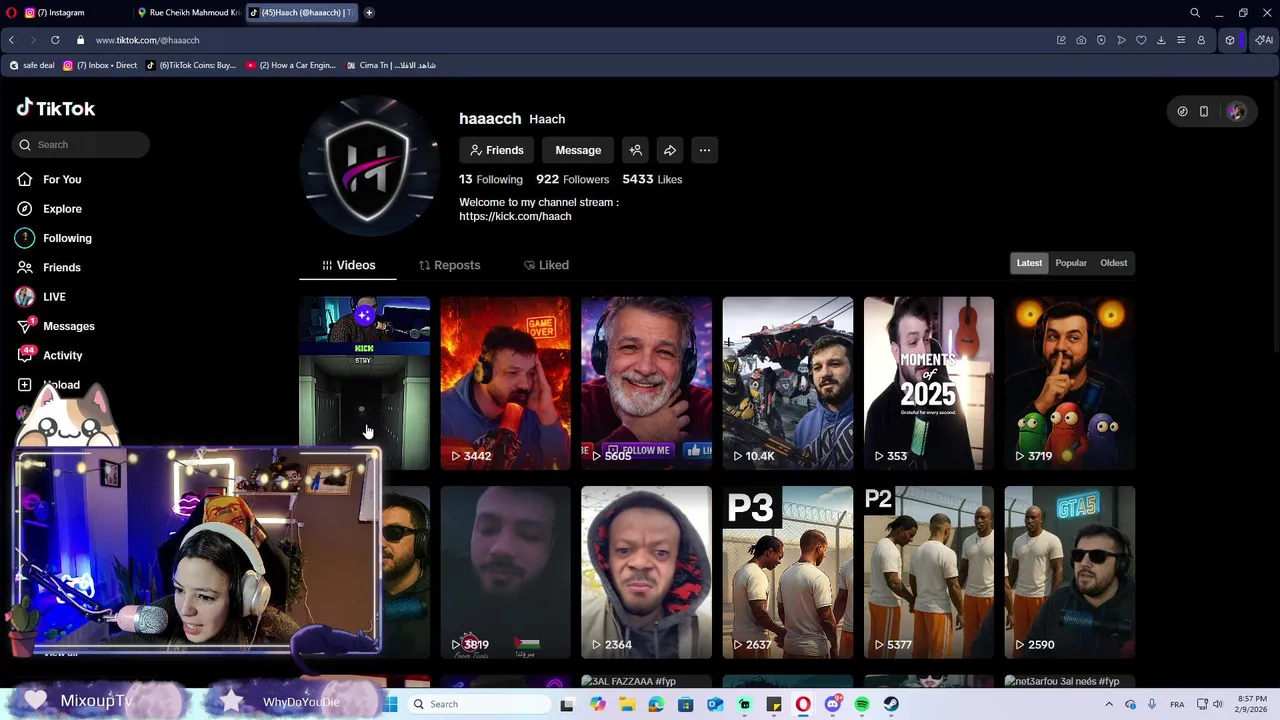Click the haaacch profile avatar
The image size is (1280, 720).
point(369,166)
